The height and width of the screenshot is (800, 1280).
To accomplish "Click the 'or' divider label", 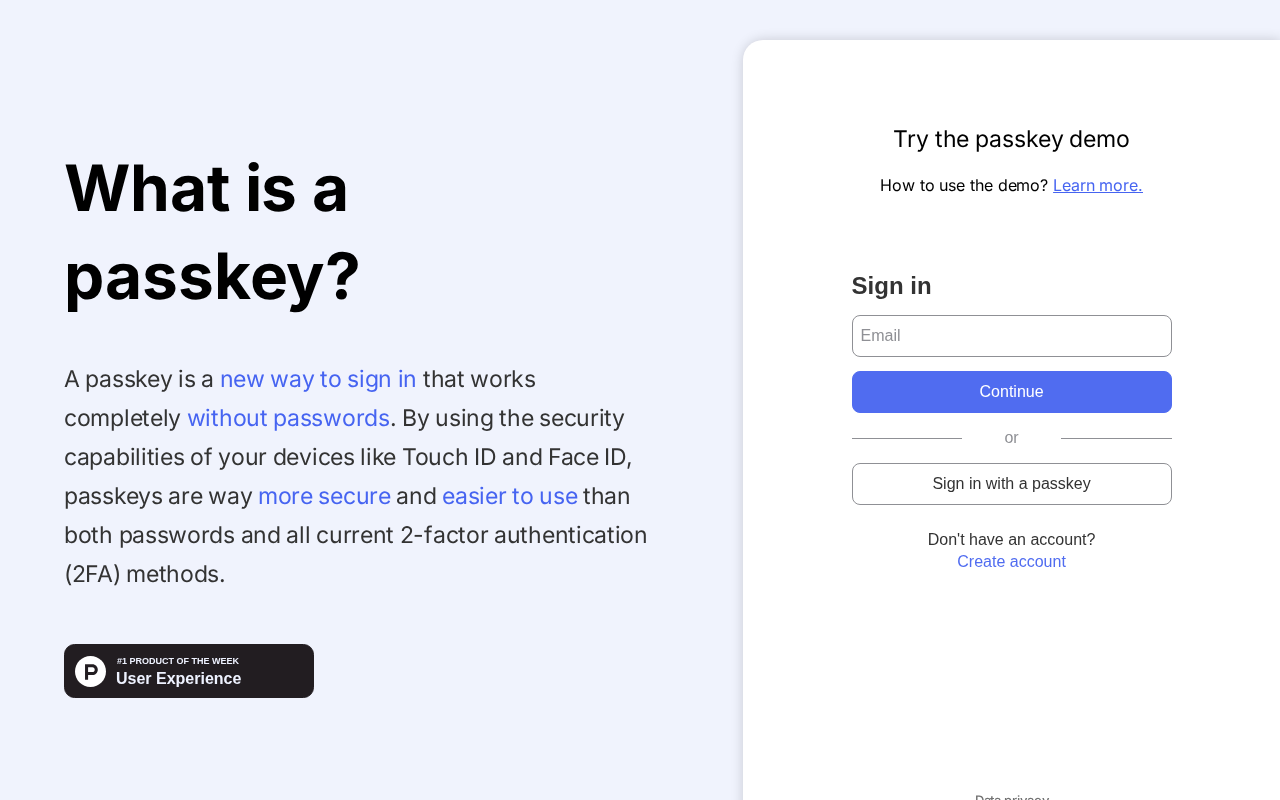I will [x=1011, y=438].
